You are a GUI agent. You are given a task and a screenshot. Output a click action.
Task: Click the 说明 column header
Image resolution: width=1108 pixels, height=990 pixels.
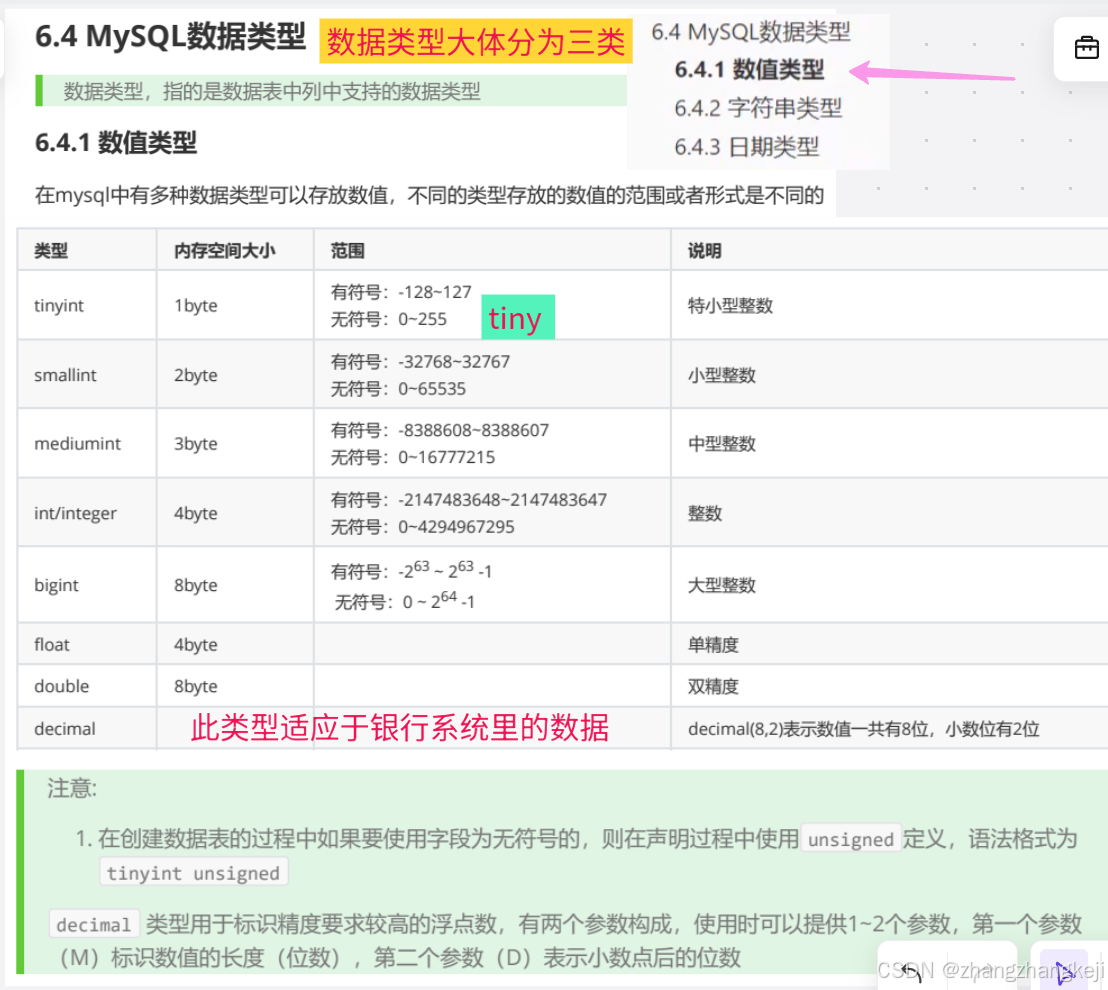coord(705,251)
